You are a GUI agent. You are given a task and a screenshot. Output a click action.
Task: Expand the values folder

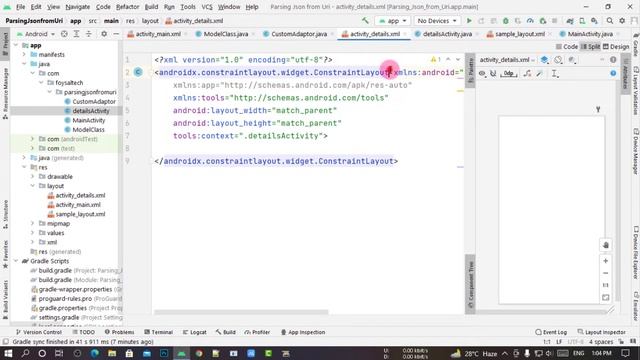(33, 233)
